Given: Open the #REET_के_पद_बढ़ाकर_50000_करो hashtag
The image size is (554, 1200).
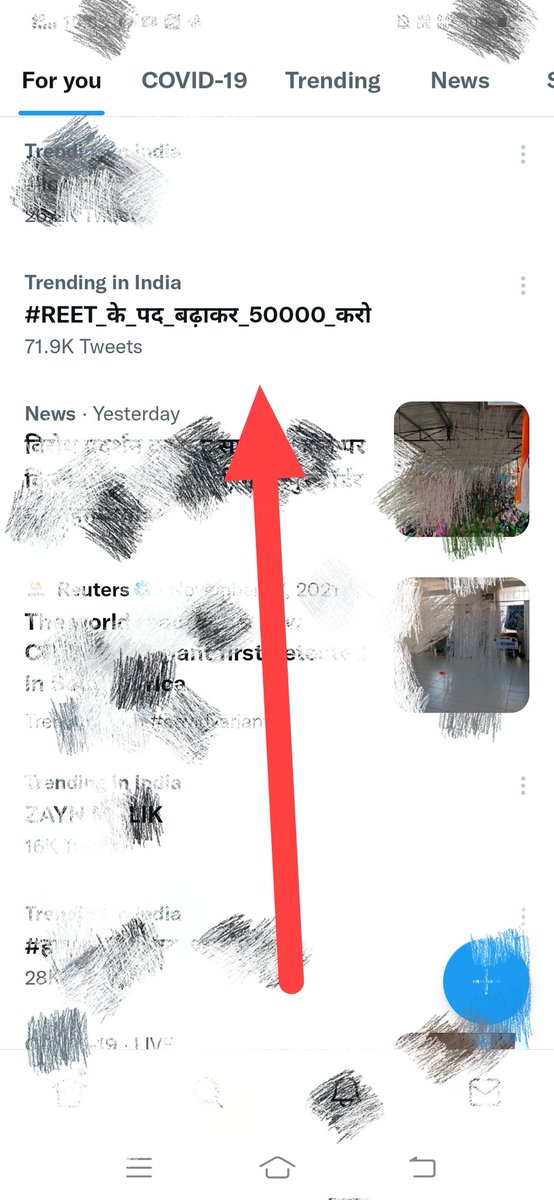Looking at the screenshot, I should [198, 315].
